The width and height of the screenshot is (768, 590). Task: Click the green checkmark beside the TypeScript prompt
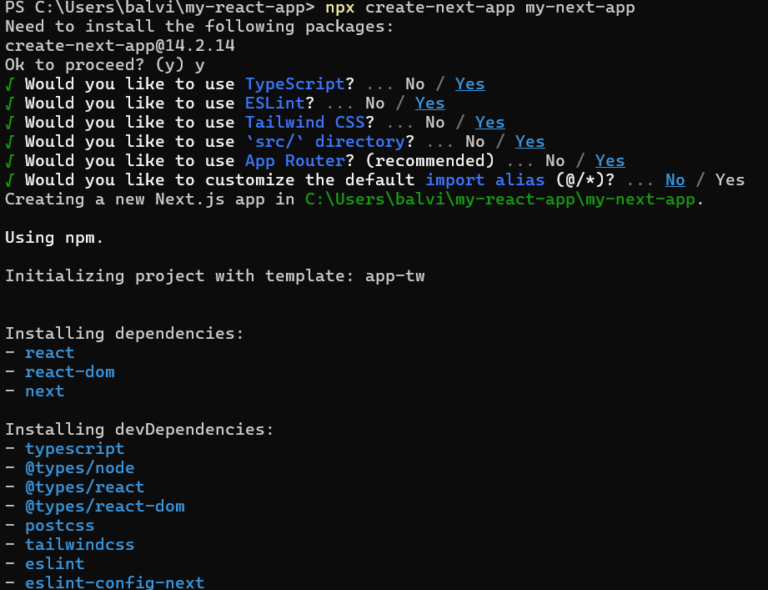pos(9,84)
